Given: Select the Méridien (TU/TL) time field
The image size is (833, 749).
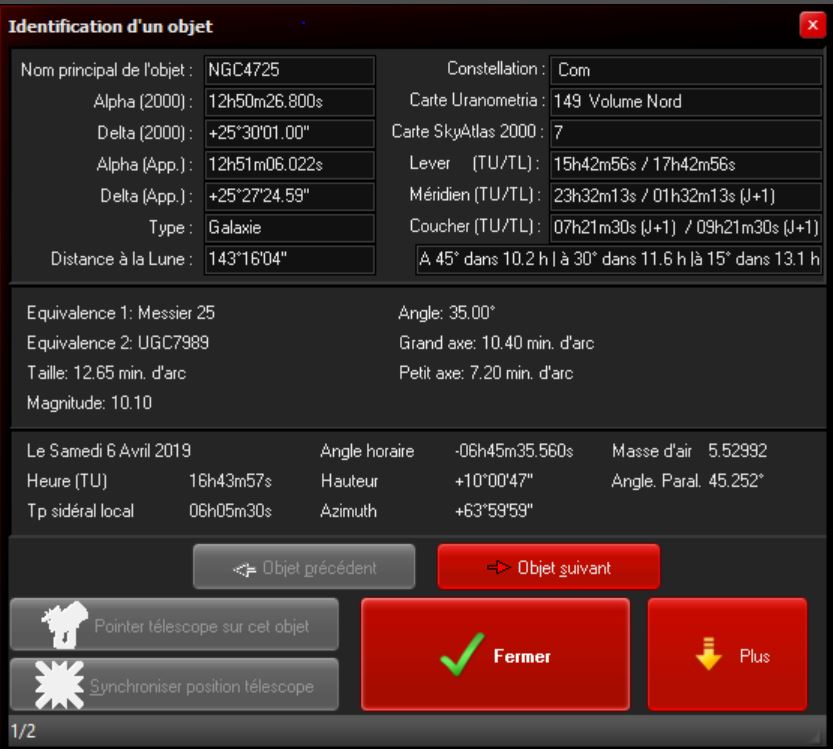Looking at the screenshot, I should (x=685, y=195).
